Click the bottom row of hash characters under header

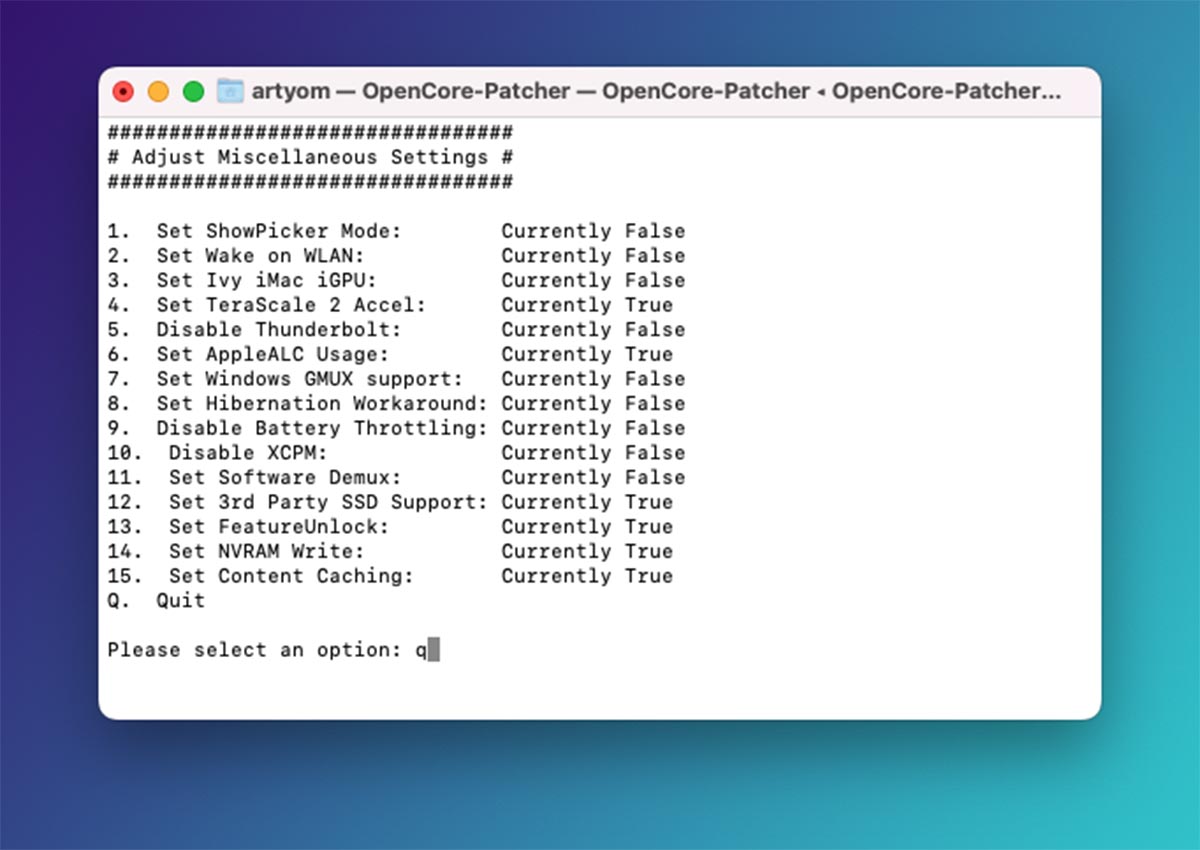310,182
